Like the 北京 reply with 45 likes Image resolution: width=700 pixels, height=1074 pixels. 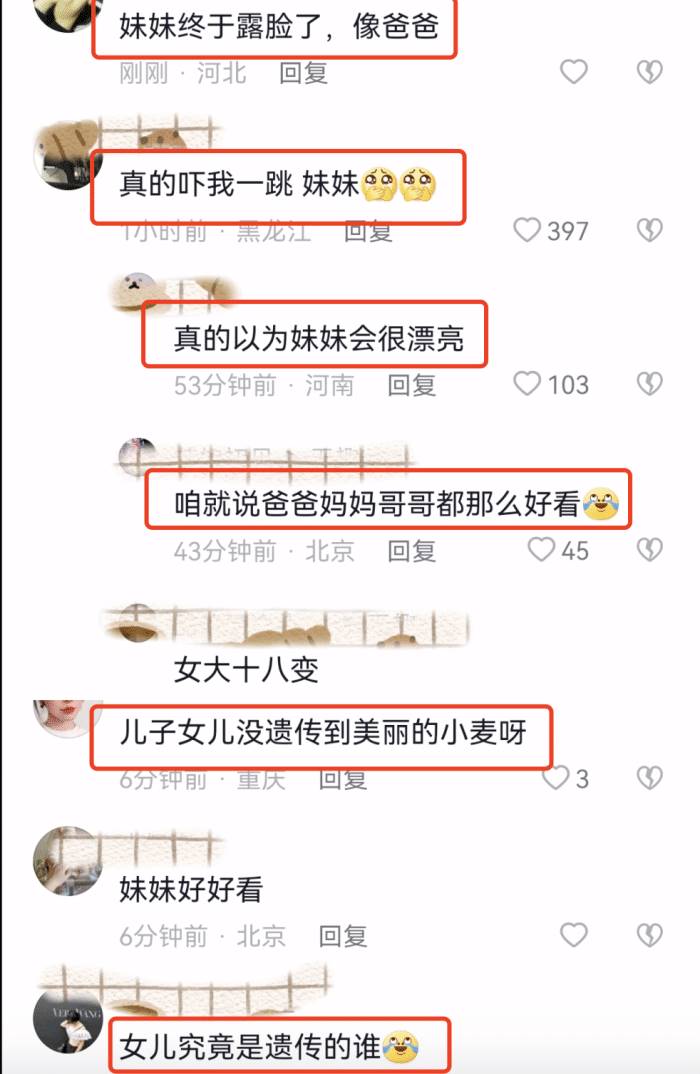(541, 549)
